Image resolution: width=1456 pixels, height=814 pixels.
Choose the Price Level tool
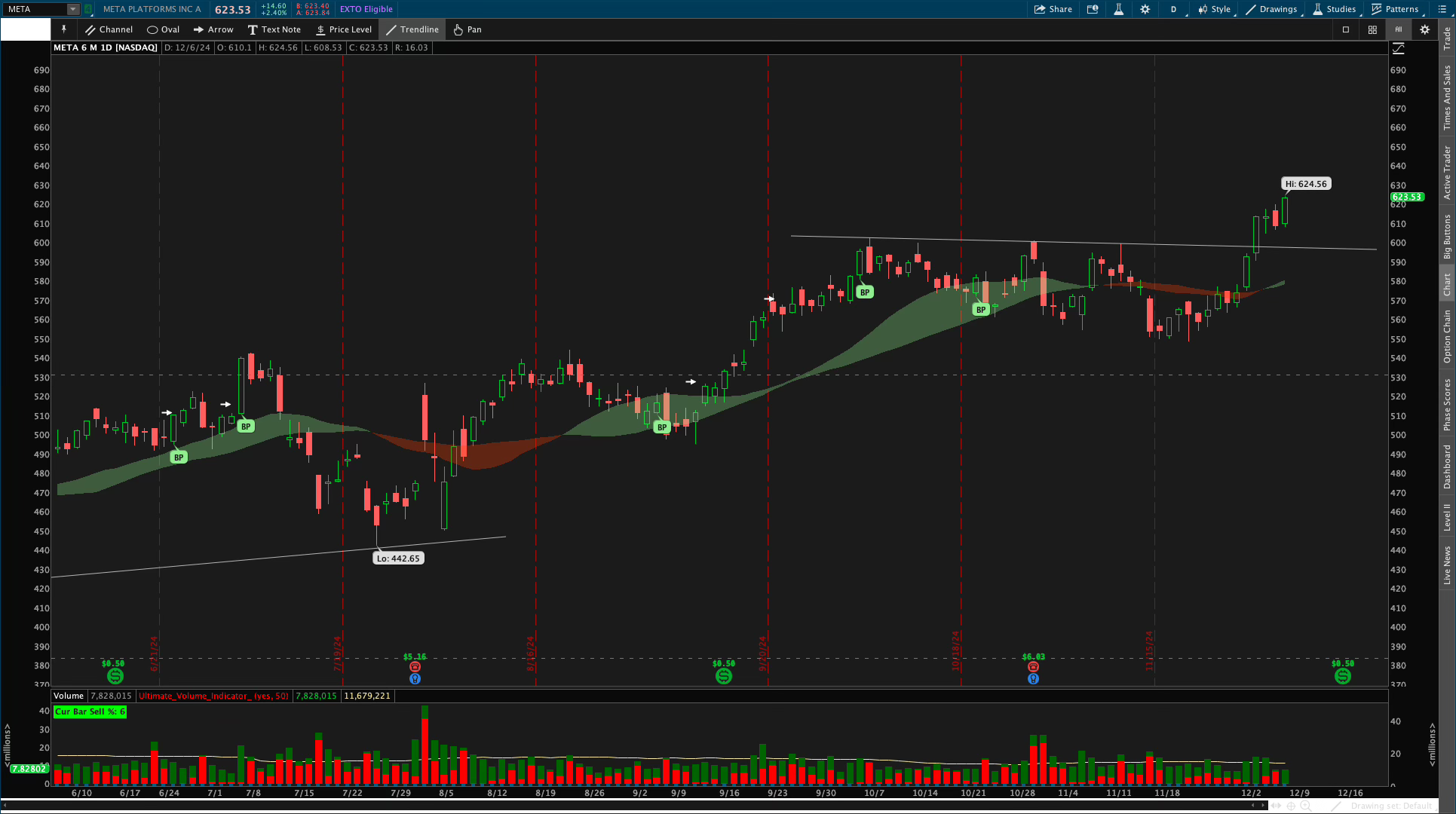[344, 29]
